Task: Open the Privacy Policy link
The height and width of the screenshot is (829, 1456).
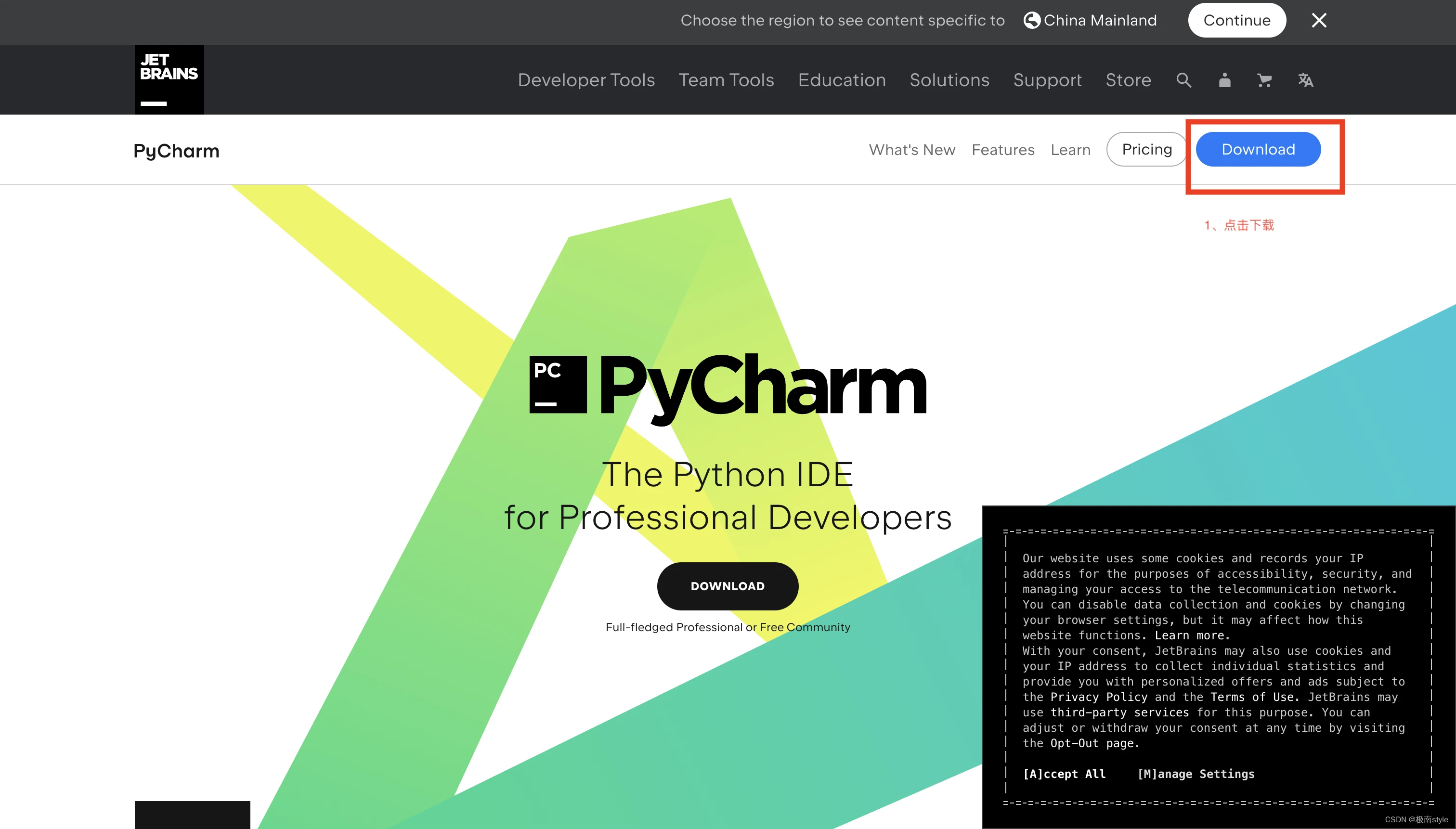Action: click(x=1098, y=697)
